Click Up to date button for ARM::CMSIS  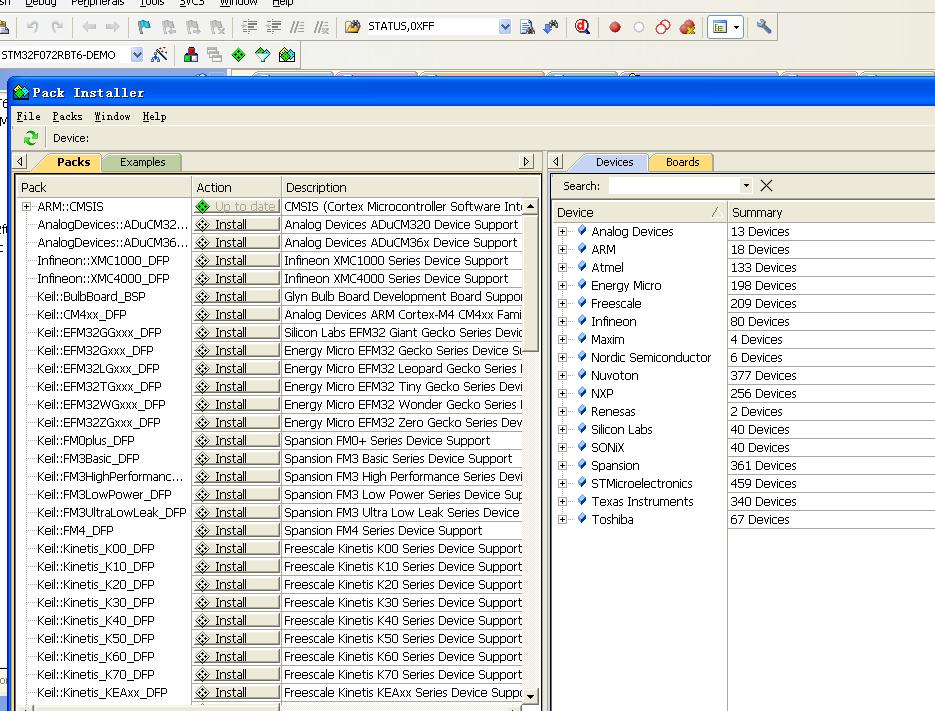tap(236, 206)
